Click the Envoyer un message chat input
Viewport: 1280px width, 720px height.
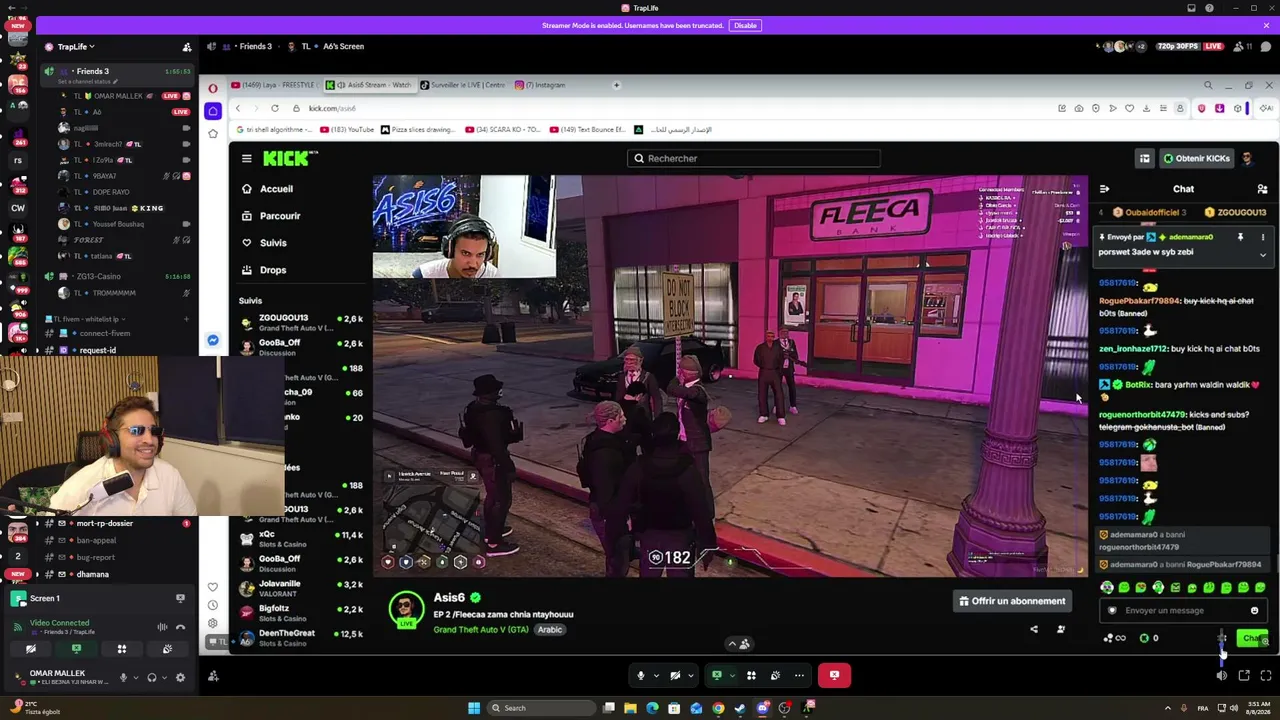coord(1183,611)
